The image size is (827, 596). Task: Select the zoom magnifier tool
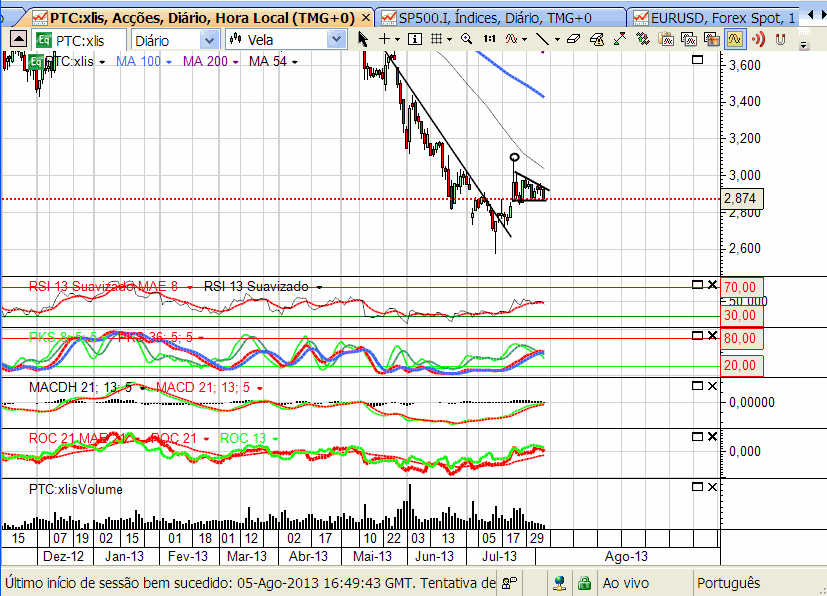(466, 39)
